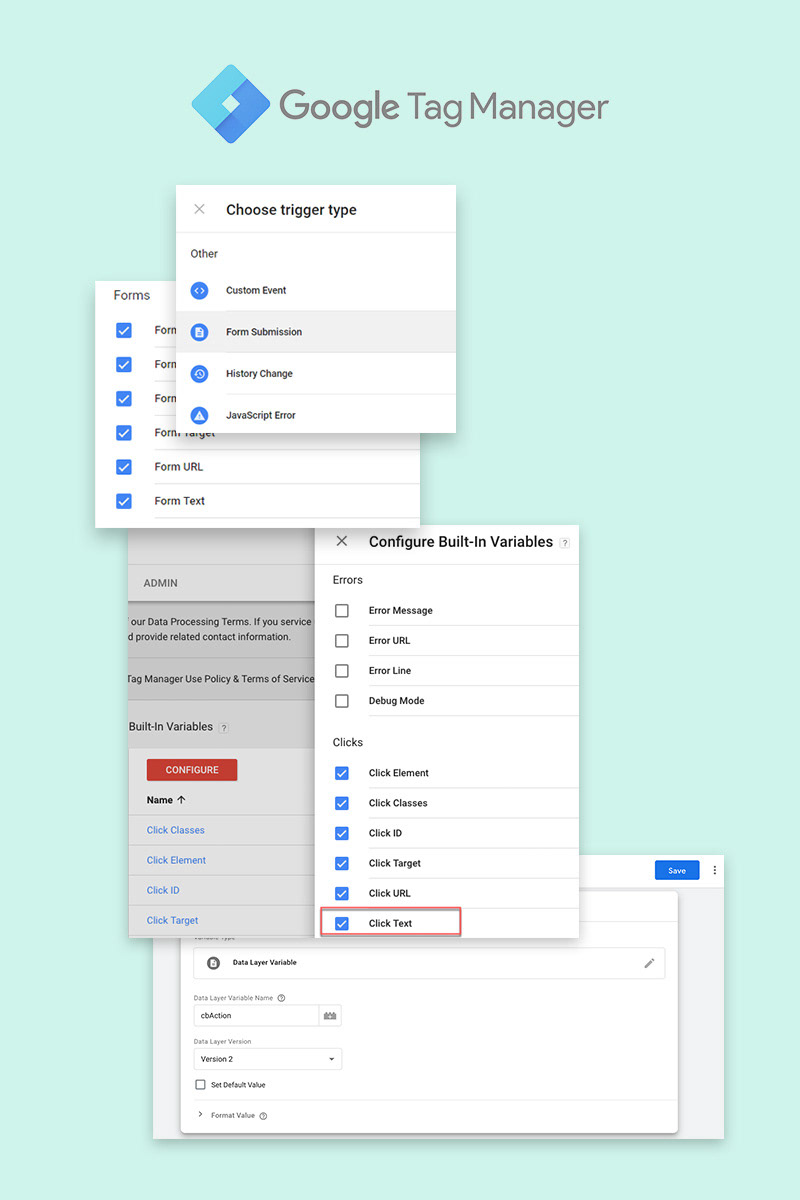Uncheck the Click Target checkbox
The image size is (800, 1200).
pos(342,863)
